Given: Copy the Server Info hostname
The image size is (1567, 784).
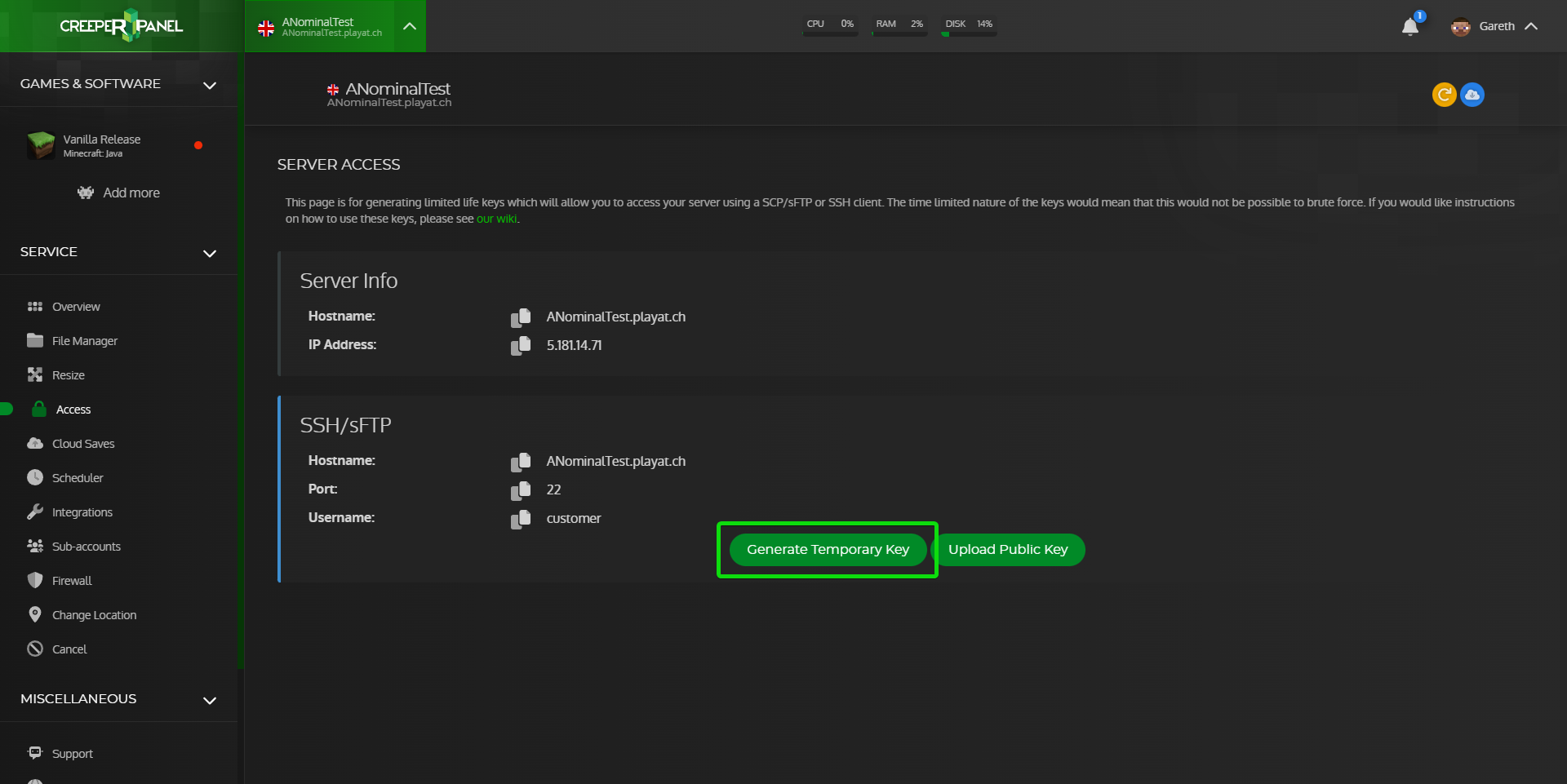Looking at the screenshot, I should [521, 317].
